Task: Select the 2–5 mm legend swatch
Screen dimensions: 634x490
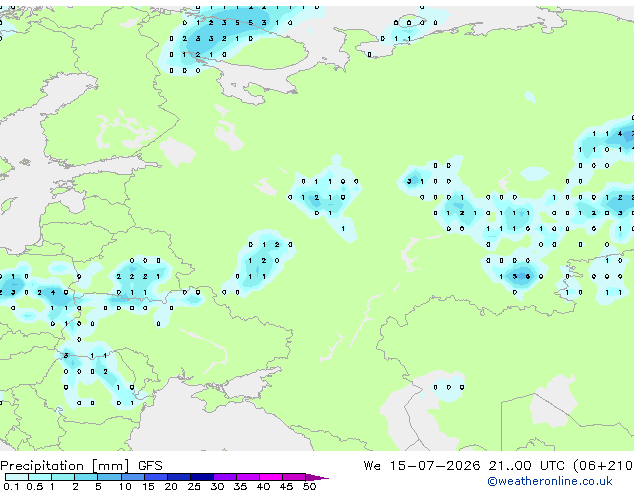Action: click(86, 477)
